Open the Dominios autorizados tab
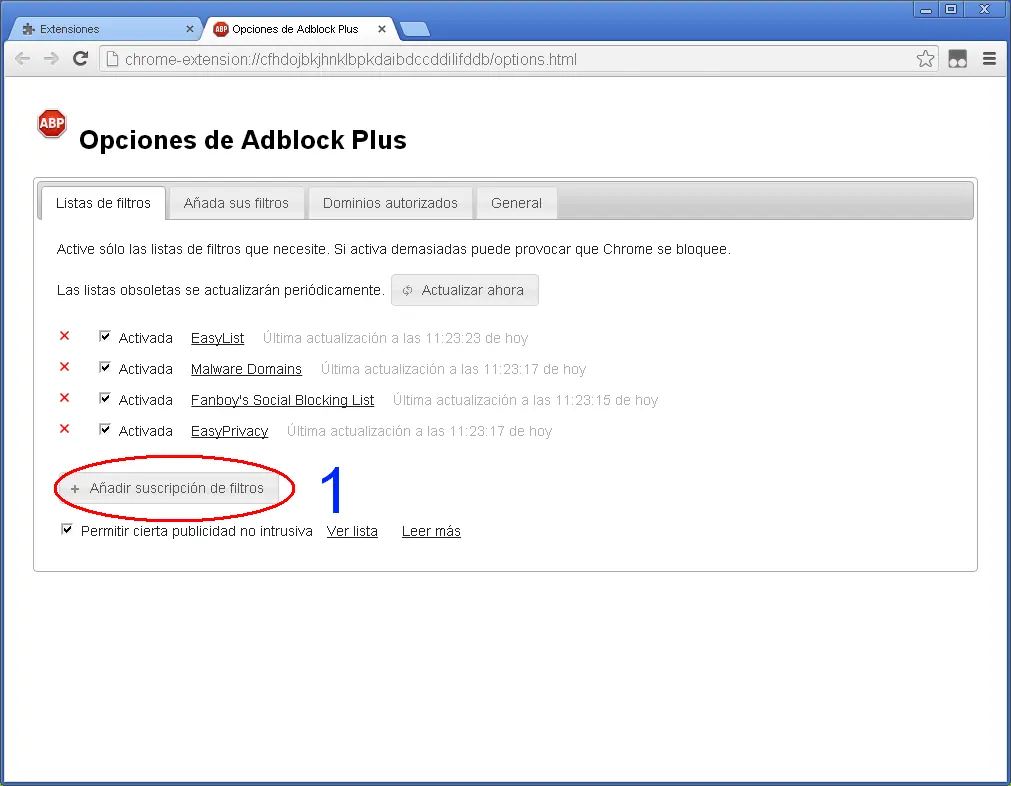 coord(390,203)
